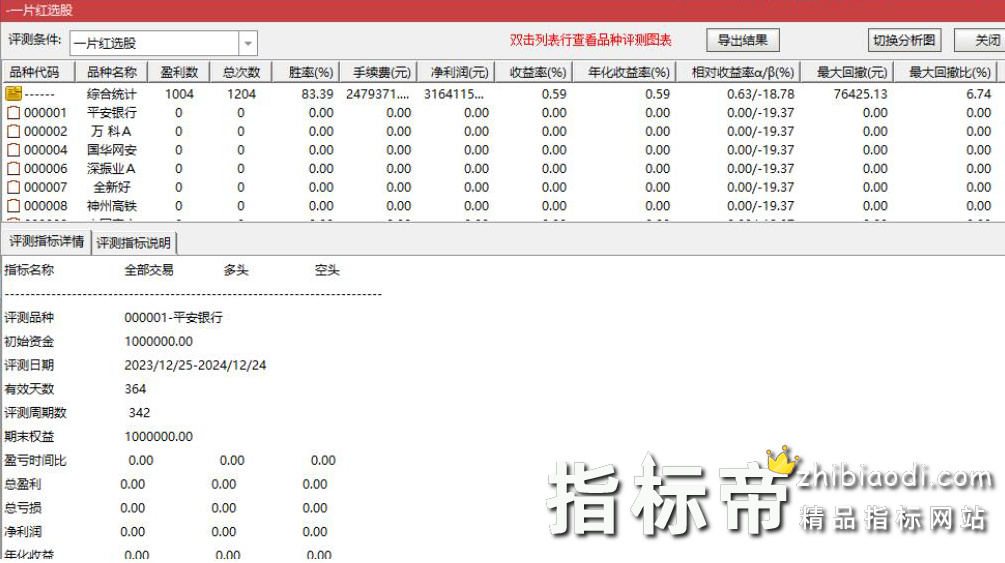Sort by 相对收益率α/β(%) column header

[738, 72]
